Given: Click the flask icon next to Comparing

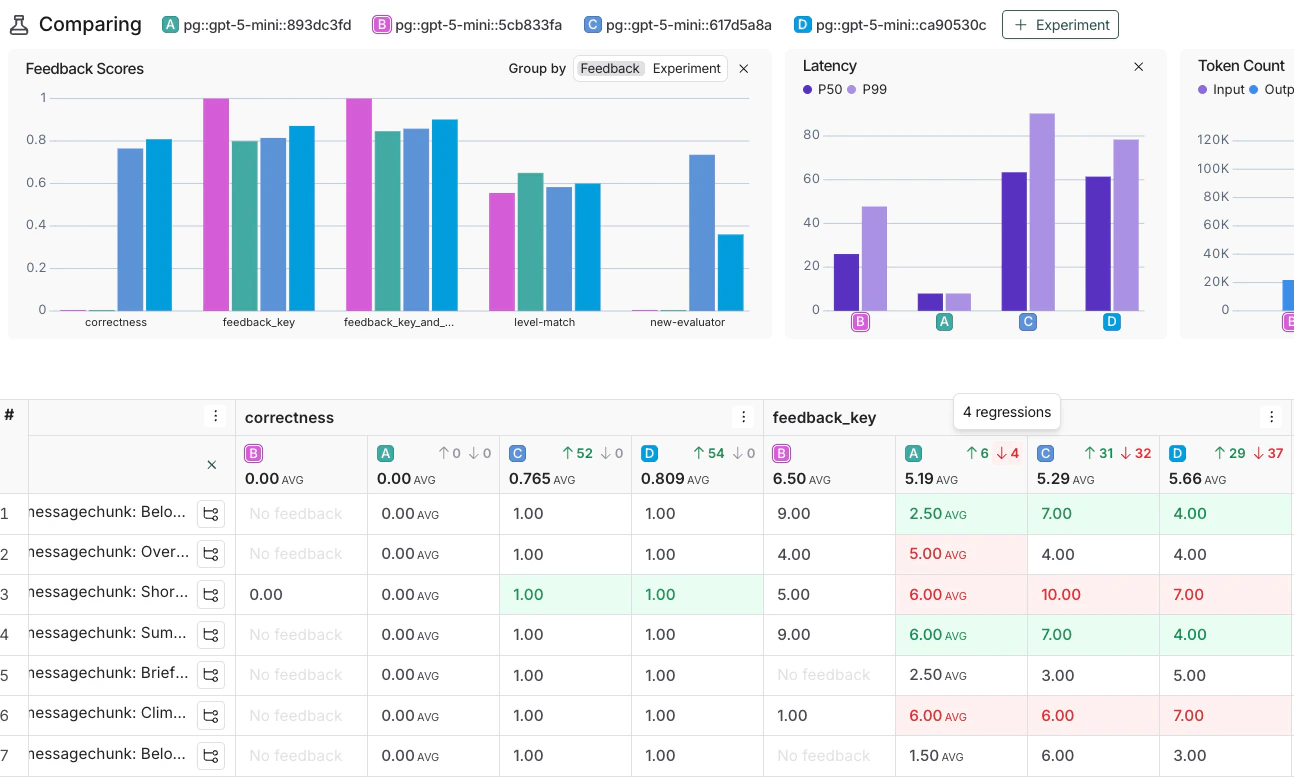Looking at the screenshot, I should click(21, 24).
